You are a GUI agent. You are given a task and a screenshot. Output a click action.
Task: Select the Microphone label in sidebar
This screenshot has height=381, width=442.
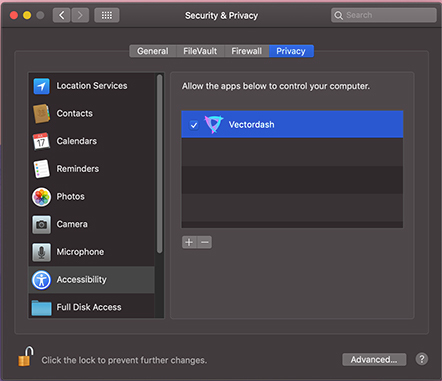(80, 252)
